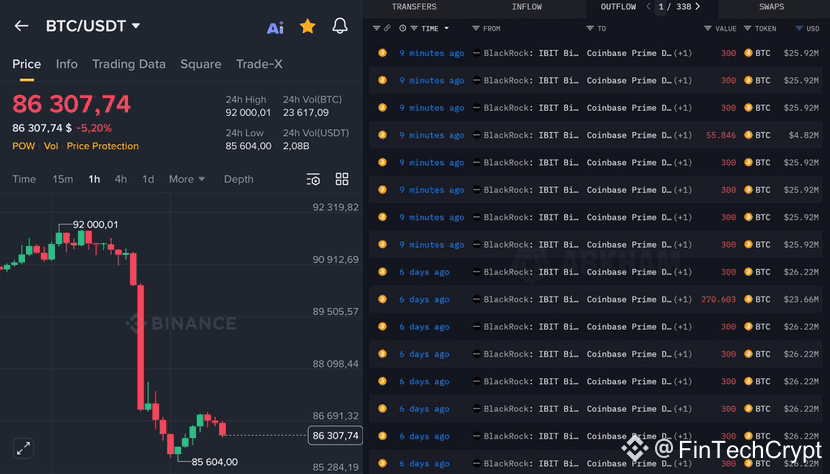Click the 85 604,00 low marker on the chart
The height and width of the screenshot is (474, 830).
pyautogui.click(x=214, y=462)
